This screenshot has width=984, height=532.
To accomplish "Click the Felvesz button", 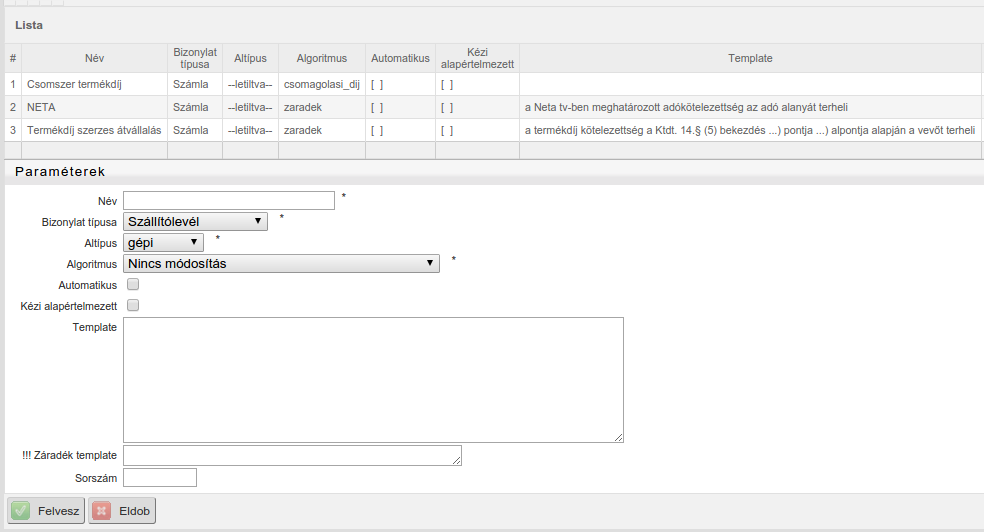I will (46, 511).
